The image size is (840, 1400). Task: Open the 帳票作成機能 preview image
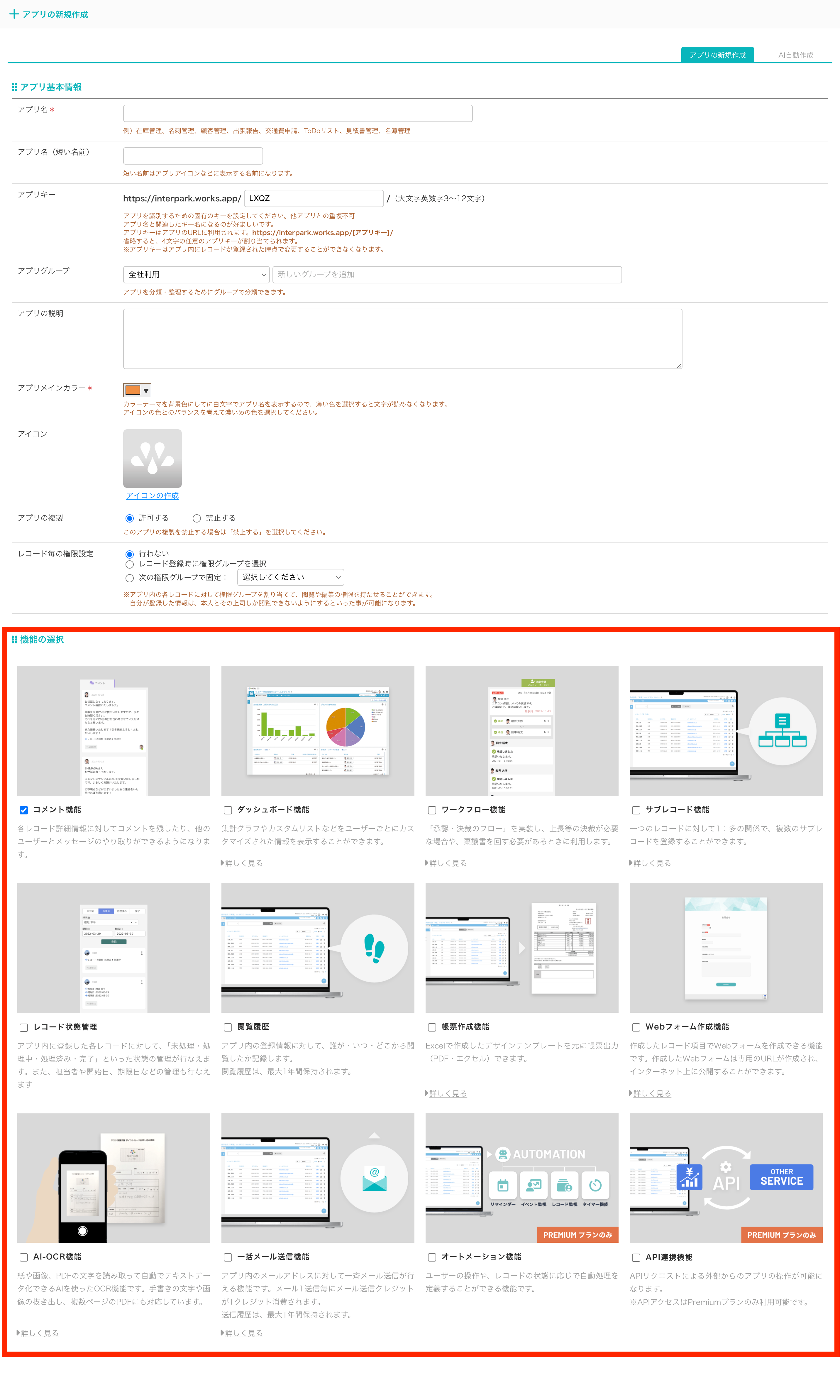pos(522,948)
